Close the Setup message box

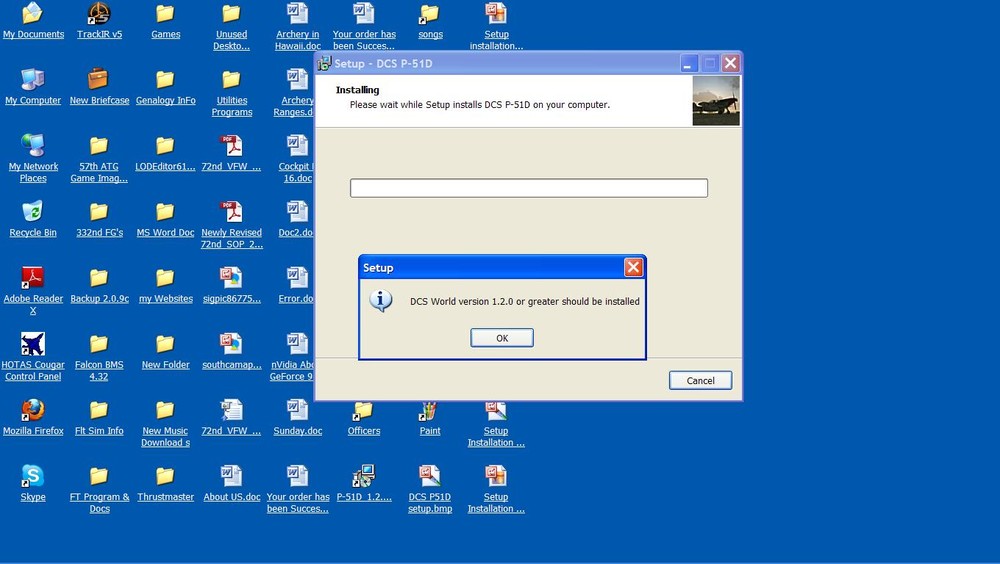coord(633,267)
